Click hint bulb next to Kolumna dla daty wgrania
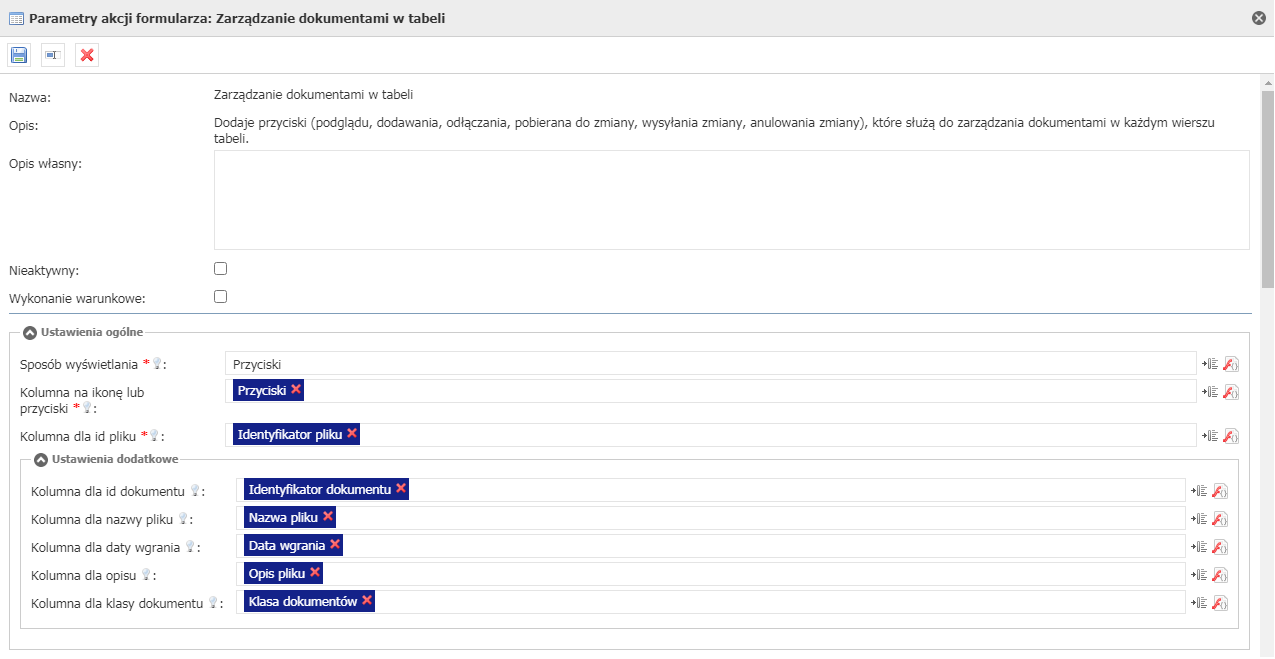The height and width of the screenshot is (659, 1275). pos(190,547)
